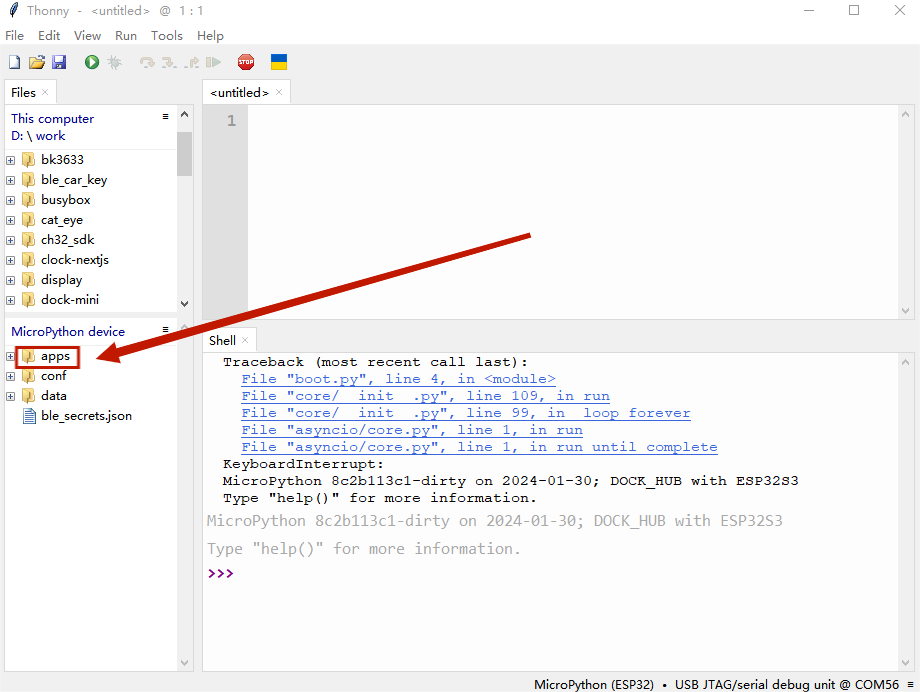920x692 pixels.
Task: Click the Ukraine flag icon
Action: click(x=279, y=62)
